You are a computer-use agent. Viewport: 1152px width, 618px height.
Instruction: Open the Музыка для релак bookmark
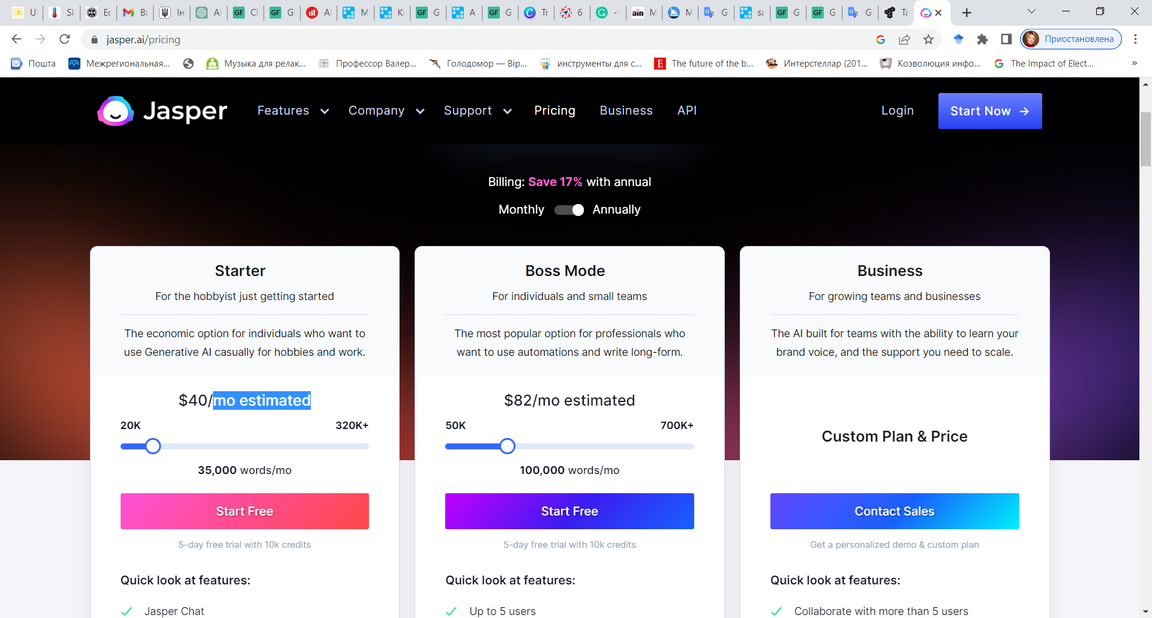256,64
